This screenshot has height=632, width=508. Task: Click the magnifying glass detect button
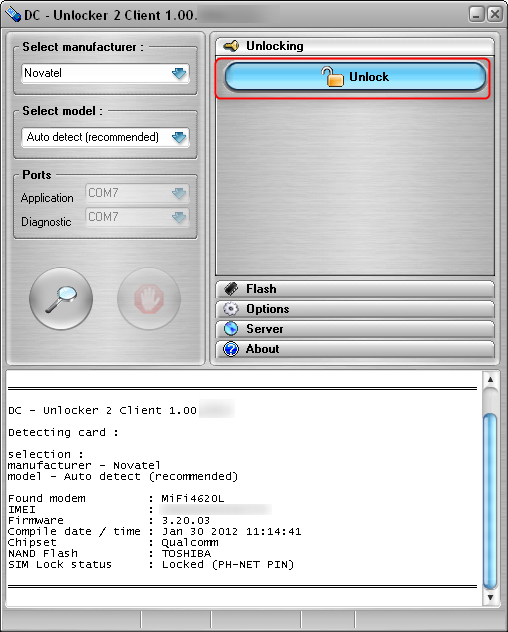coord(61,299)
